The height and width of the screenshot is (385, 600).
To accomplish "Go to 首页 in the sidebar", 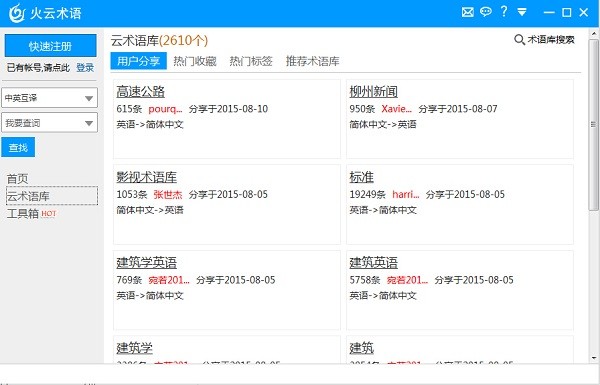I will coord(18,179).
